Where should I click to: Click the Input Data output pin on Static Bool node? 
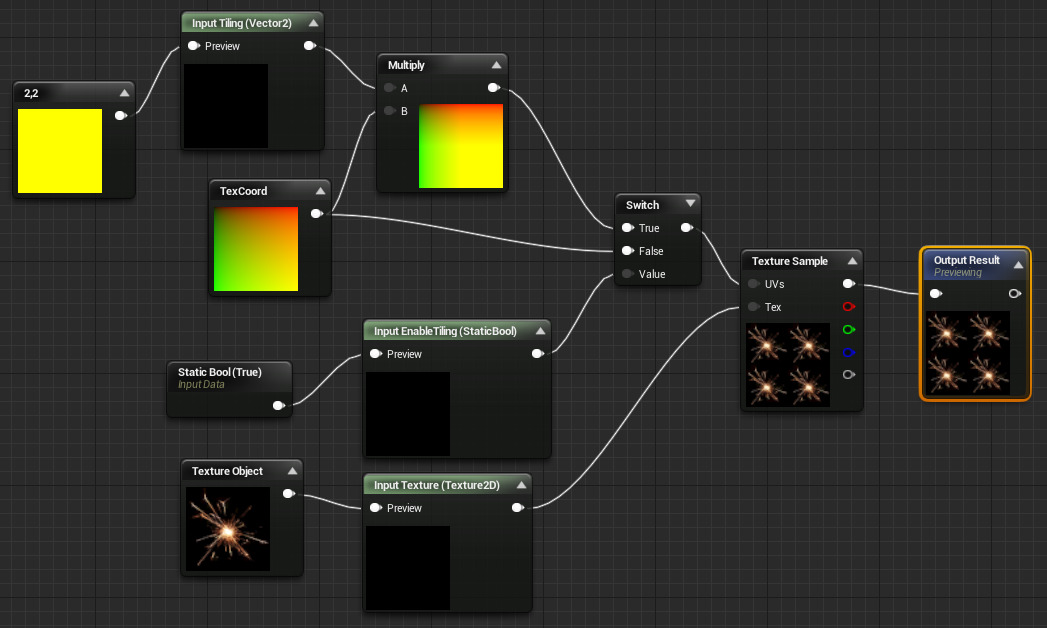(x=277, y=405)
